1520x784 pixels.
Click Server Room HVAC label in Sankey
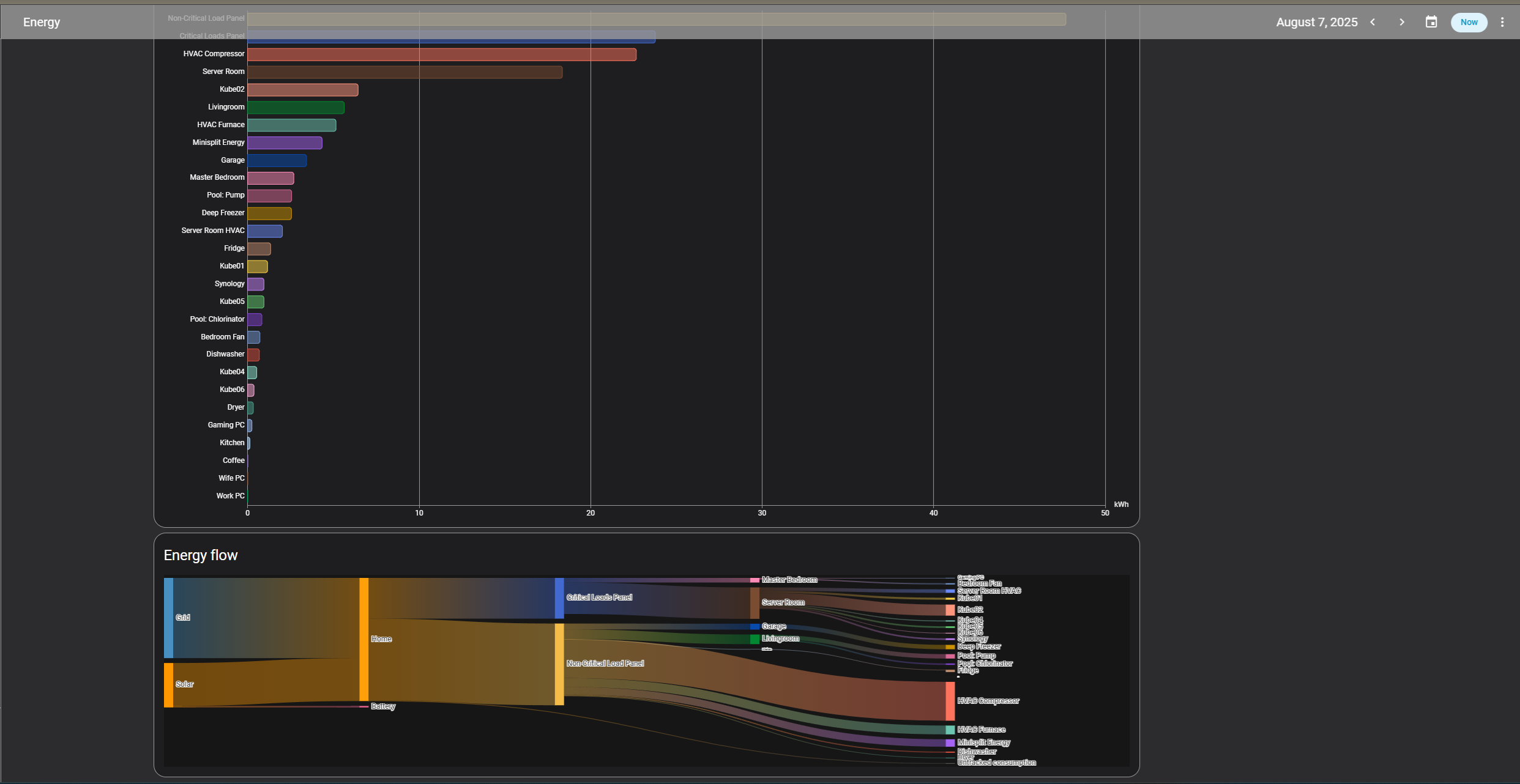point(989,591)
